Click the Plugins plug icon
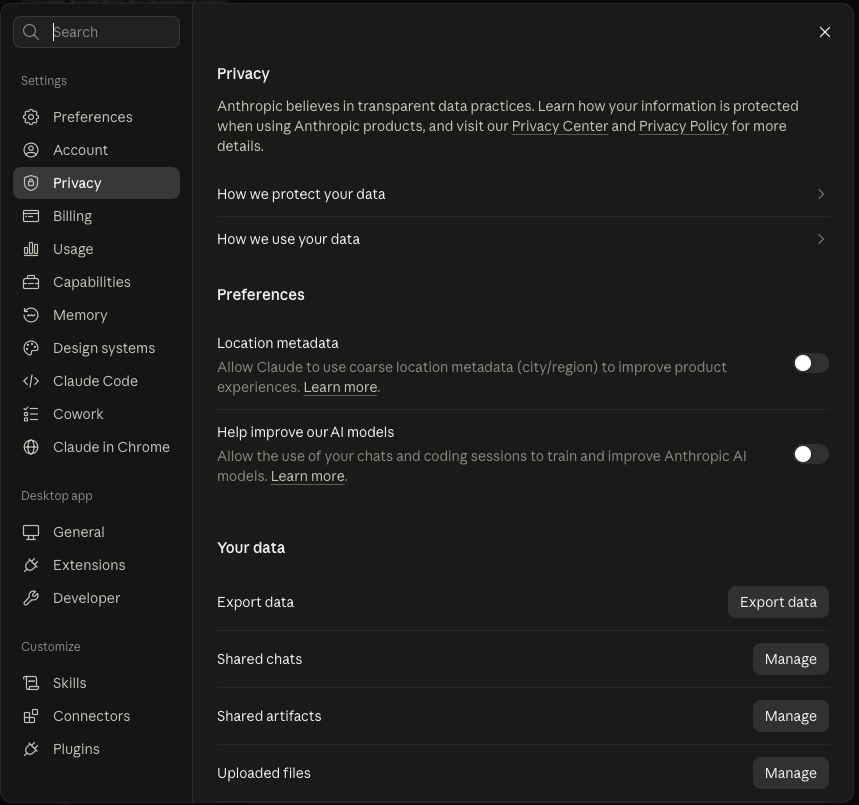This screenshot has width=859, height=805. [31, 749]
